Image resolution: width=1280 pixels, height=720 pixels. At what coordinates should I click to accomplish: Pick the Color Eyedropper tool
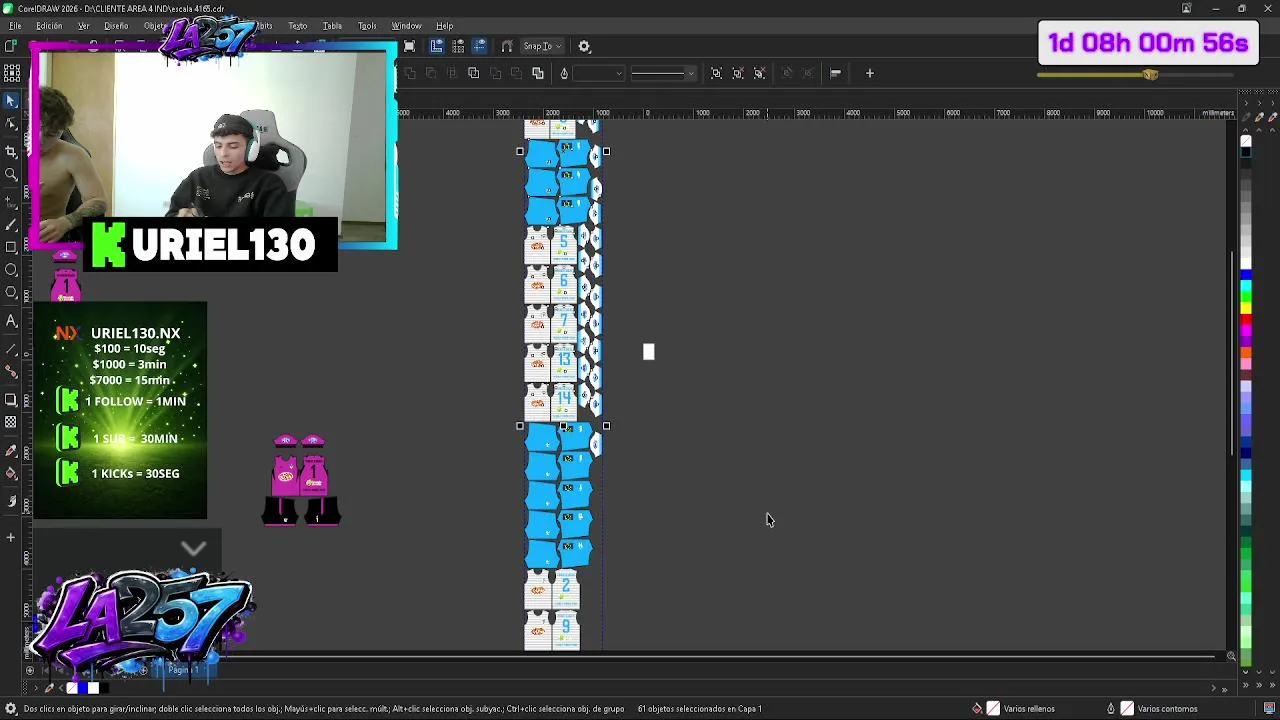(x=11, y=451)
